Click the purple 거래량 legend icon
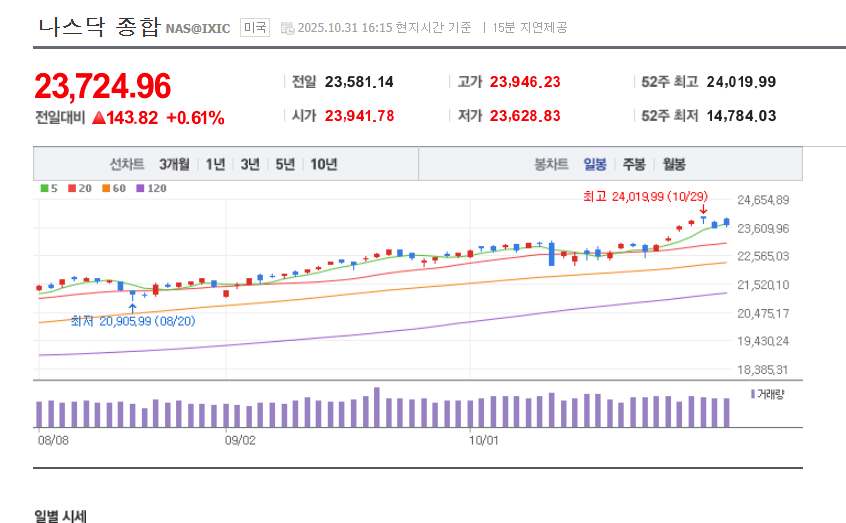The width and height of the screenshot is (846, 523). click(x=753, y=394)
